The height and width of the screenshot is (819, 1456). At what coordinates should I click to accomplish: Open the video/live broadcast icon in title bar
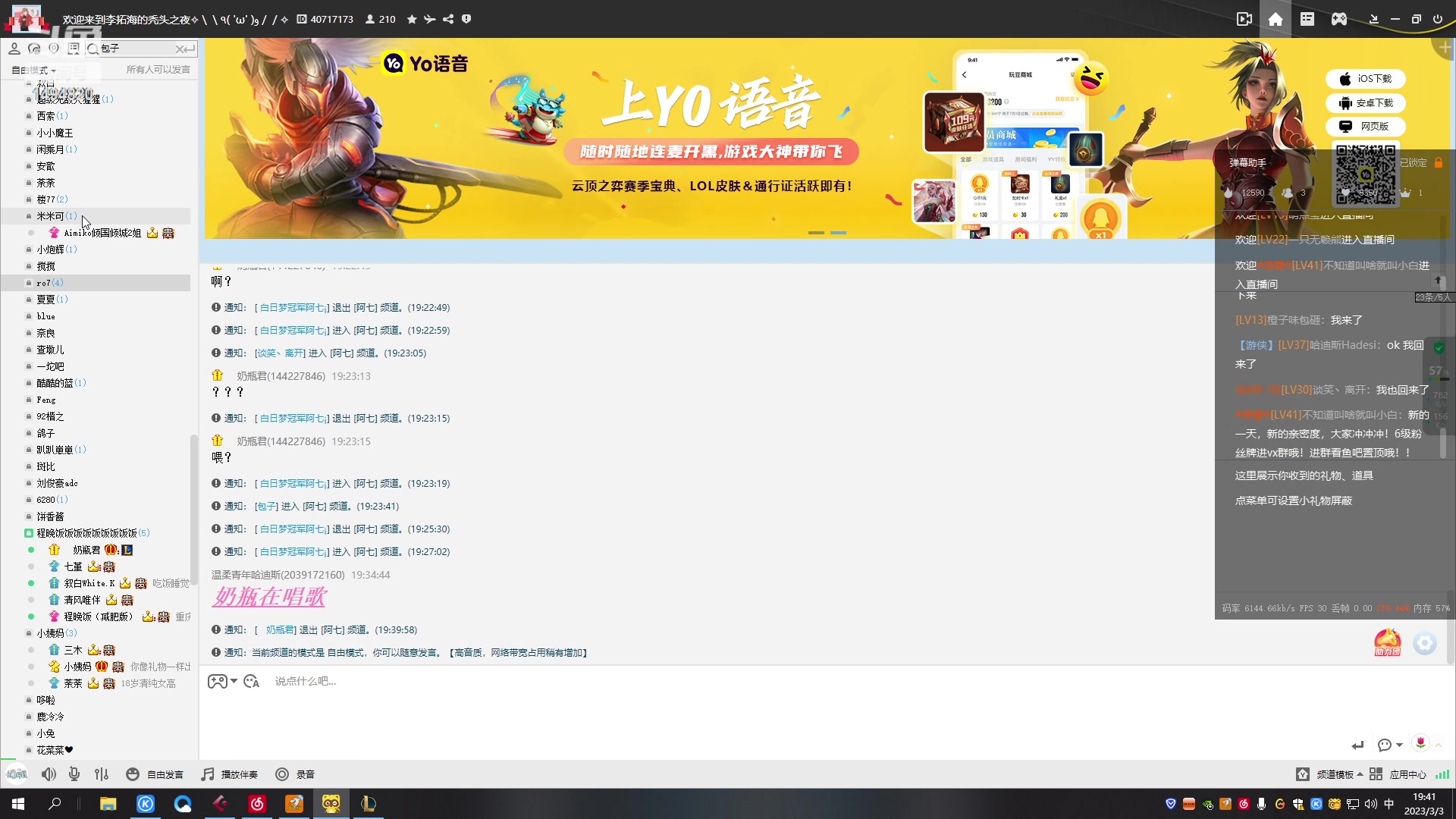point(1244,19)
